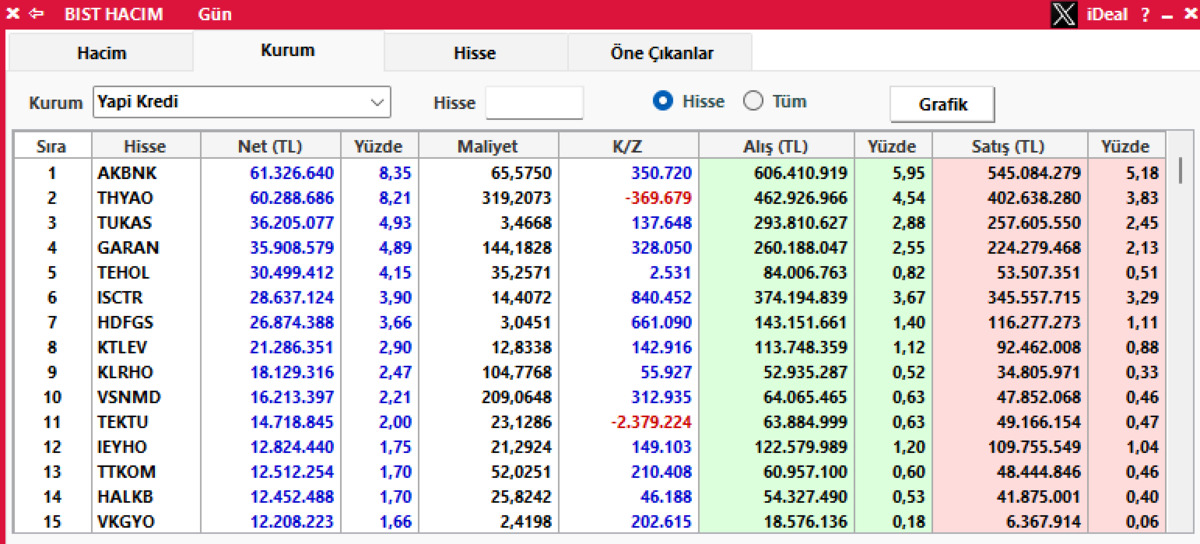Switch to the Öne Çıkanlar tab
The height and width of the screenshot is (544, 1200).
click(x=661, y=53)
